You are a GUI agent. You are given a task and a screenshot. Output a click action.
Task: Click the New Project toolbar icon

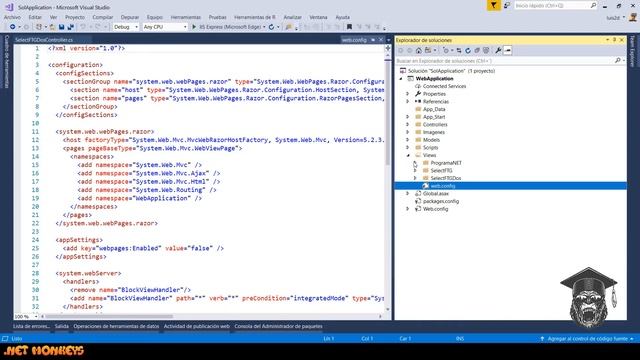(39, 27)
